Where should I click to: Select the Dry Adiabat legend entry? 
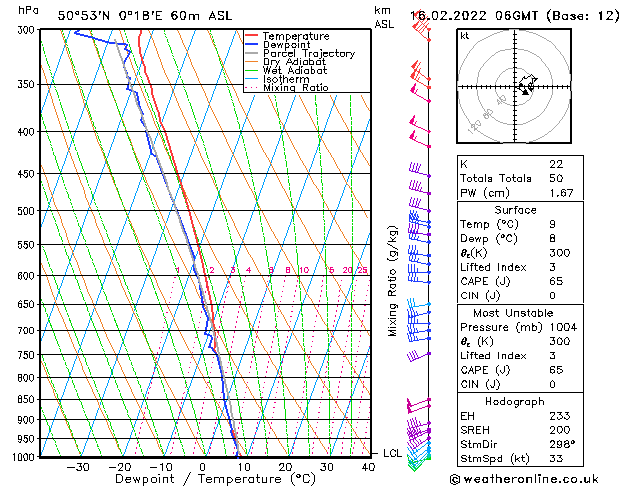tap(294, 62)
